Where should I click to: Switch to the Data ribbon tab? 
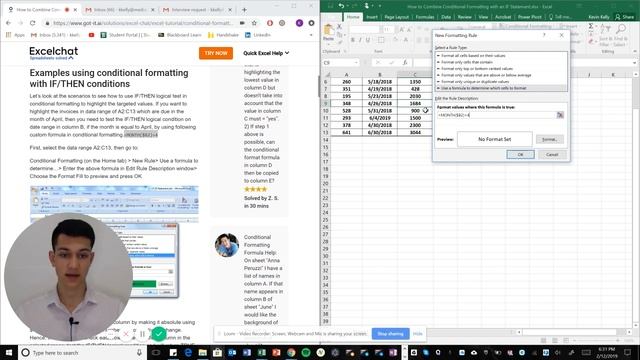point(446,17)
